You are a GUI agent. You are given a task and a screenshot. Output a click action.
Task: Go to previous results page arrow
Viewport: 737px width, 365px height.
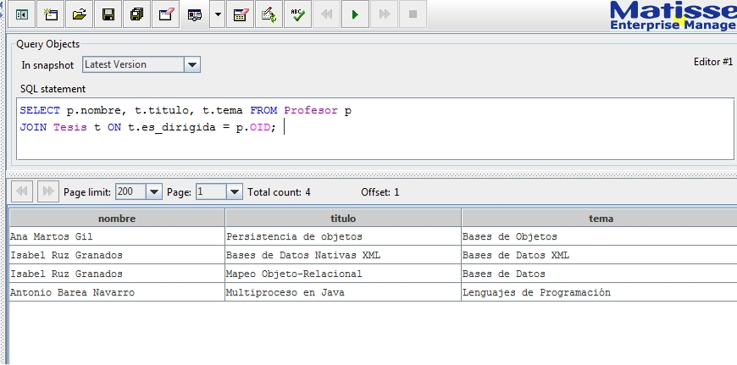[x=22, y=191]
